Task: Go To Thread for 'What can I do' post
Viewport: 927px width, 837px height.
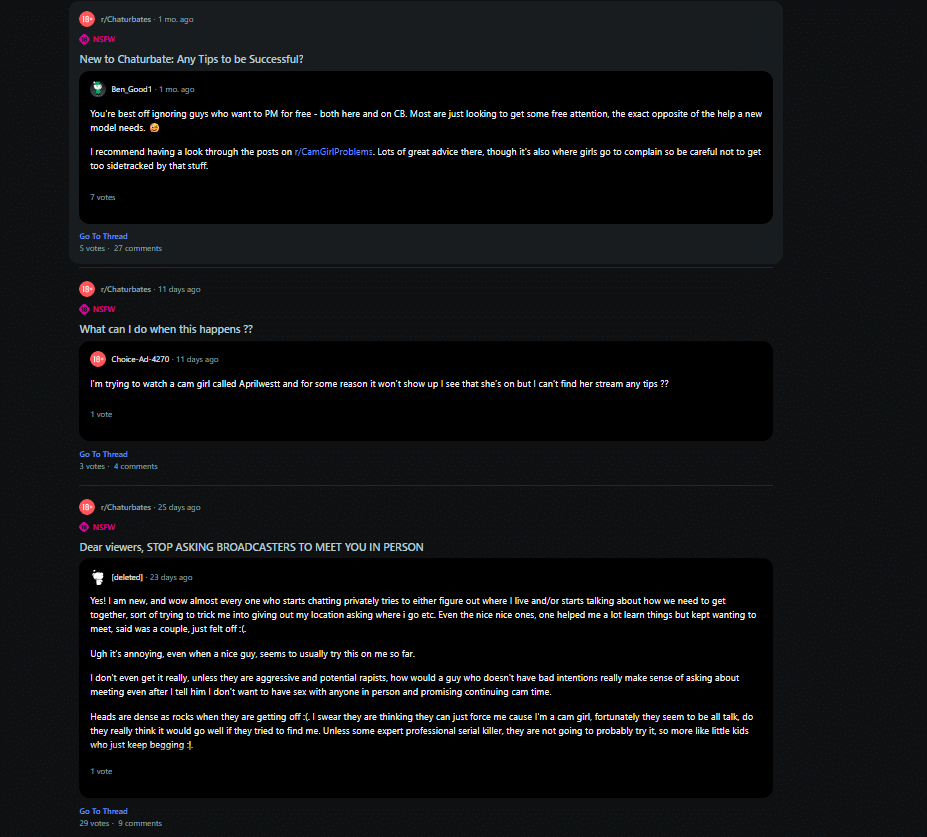Action: point(104,454)
